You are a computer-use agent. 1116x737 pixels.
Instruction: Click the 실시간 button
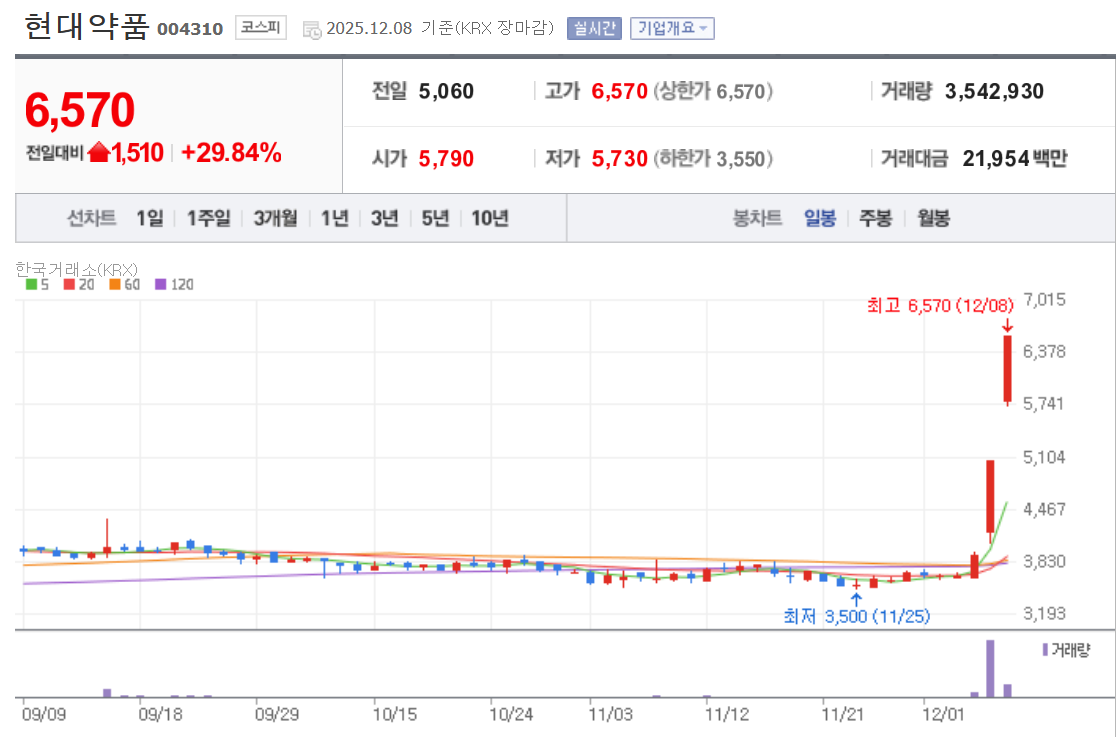pos(594,28)
